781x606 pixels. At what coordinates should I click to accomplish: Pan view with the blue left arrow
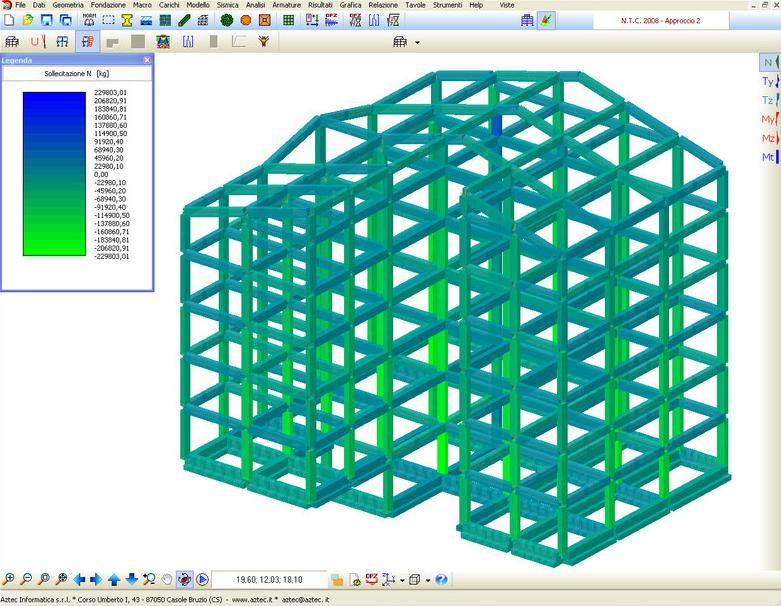click(79, 579)
